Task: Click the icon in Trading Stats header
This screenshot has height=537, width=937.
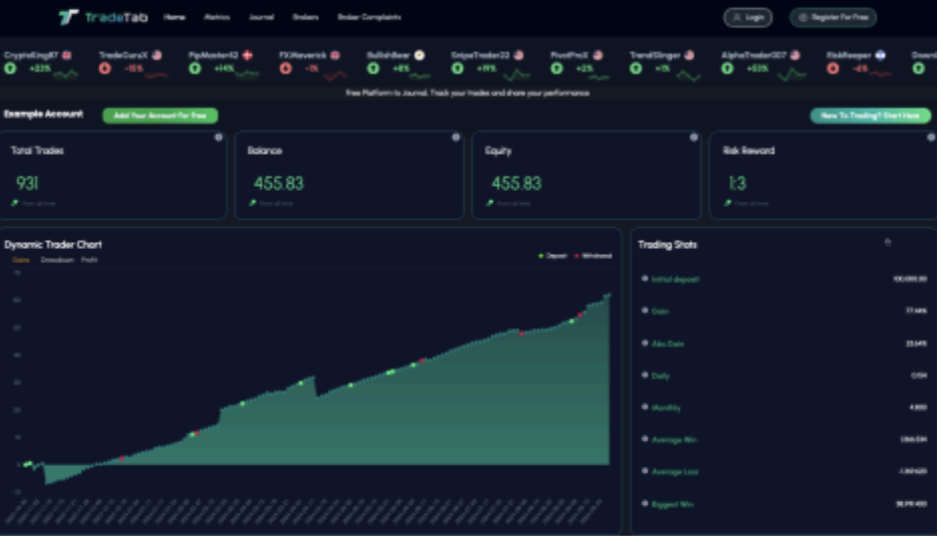Action: [x=886, y=243]
